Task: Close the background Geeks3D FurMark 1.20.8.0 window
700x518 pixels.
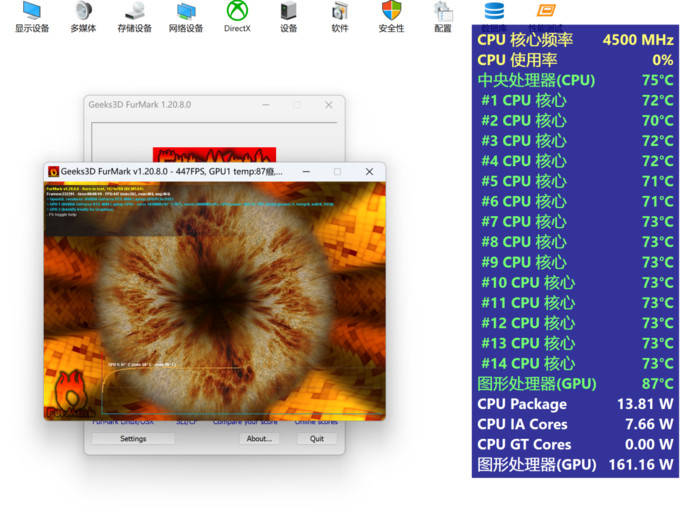Action: (329, 104)
